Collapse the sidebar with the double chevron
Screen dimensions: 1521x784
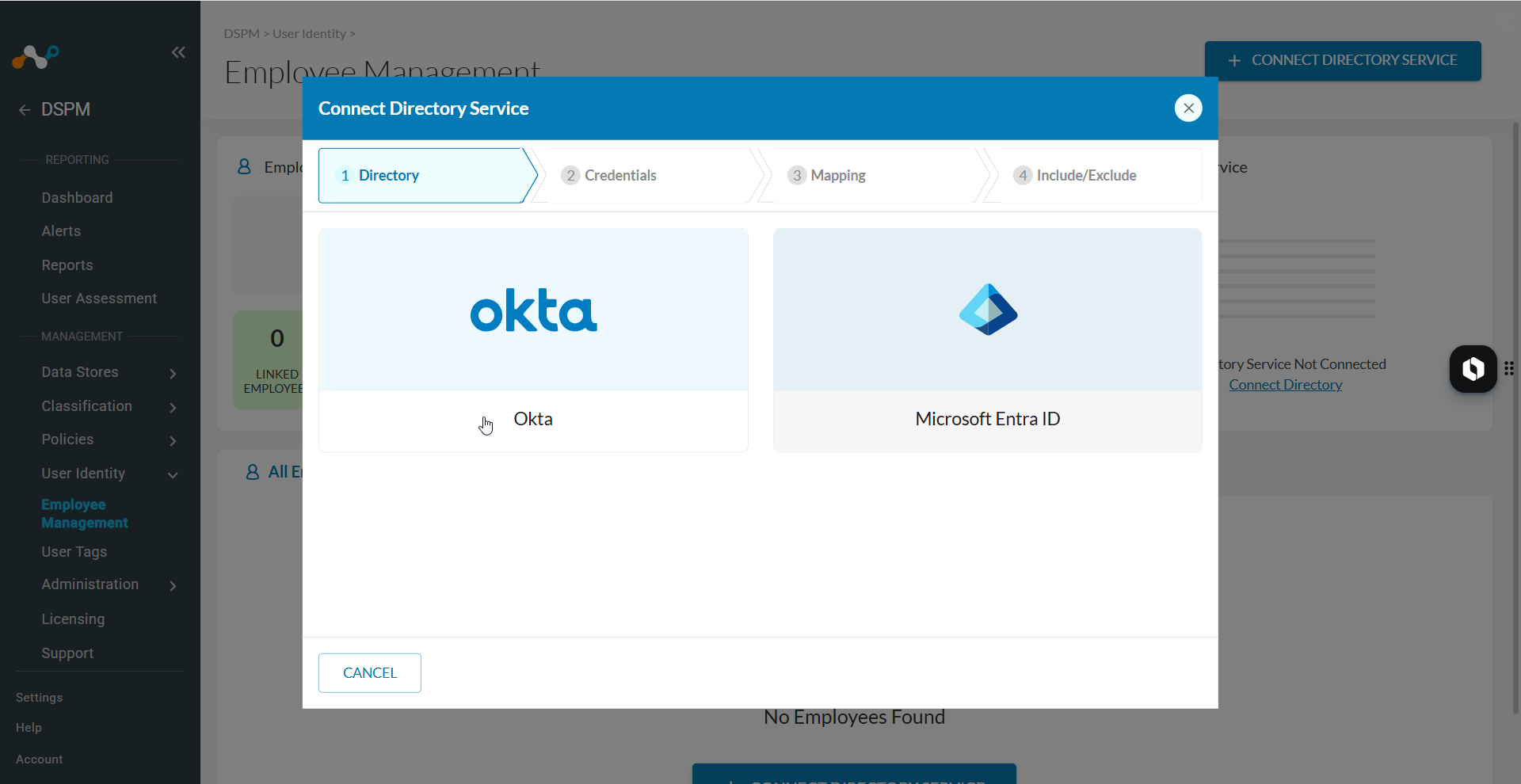pyautogui.click(x=178, y=52)
